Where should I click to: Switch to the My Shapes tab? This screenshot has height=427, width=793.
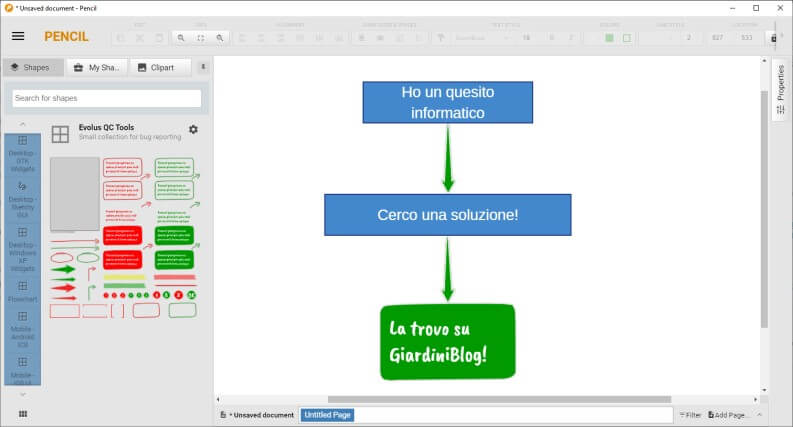(x=97, y=67)
